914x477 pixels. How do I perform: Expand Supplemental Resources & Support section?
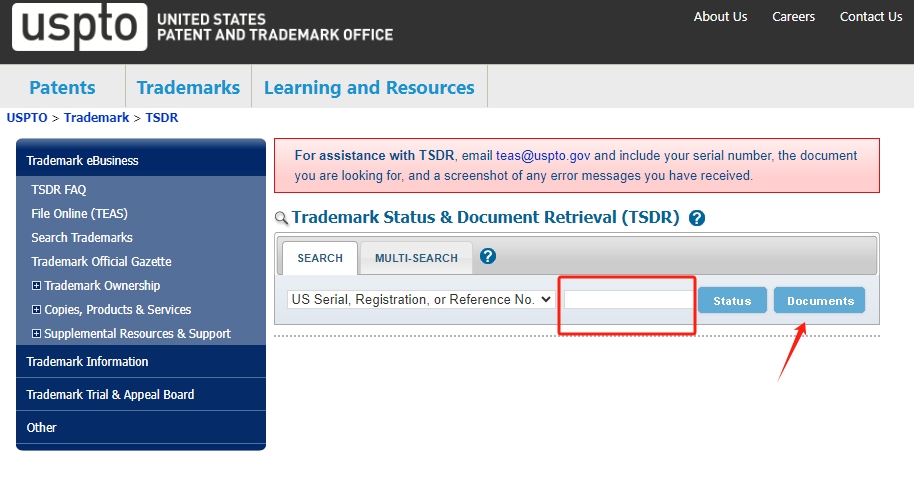click(37, 334)
